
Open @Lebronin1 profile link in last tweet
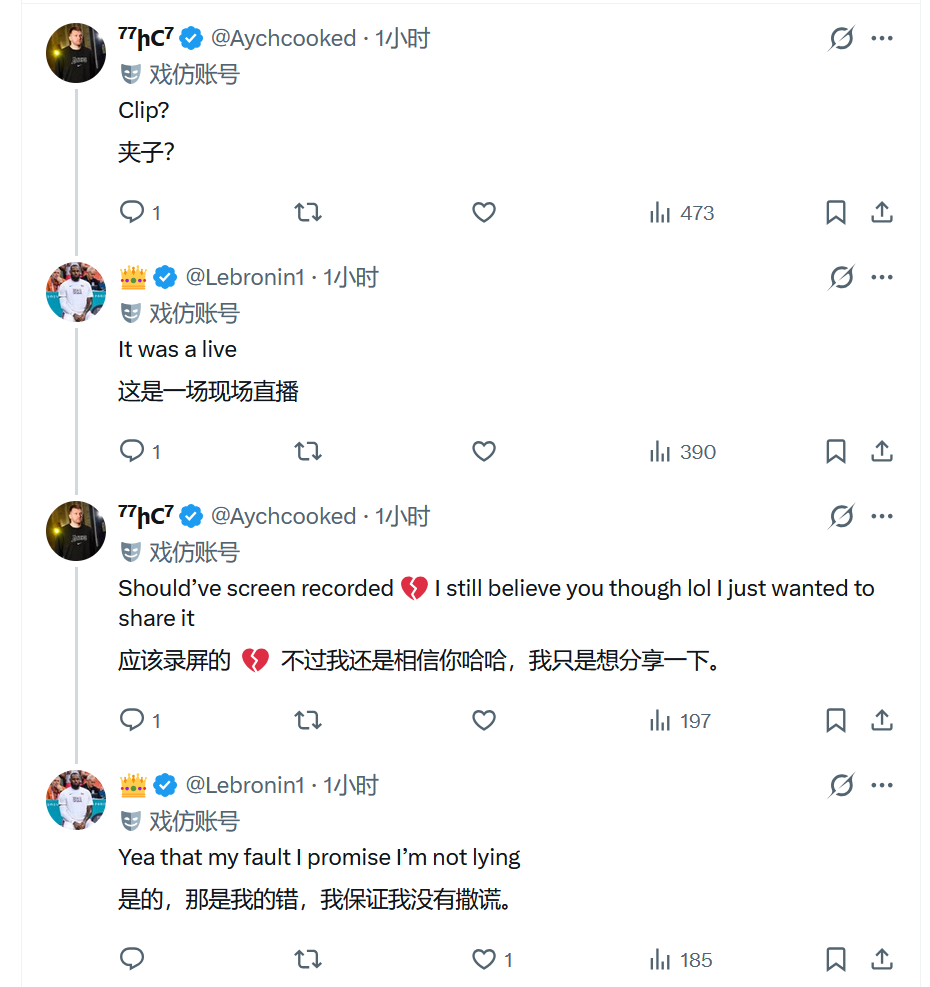click(x=245, y=785)
